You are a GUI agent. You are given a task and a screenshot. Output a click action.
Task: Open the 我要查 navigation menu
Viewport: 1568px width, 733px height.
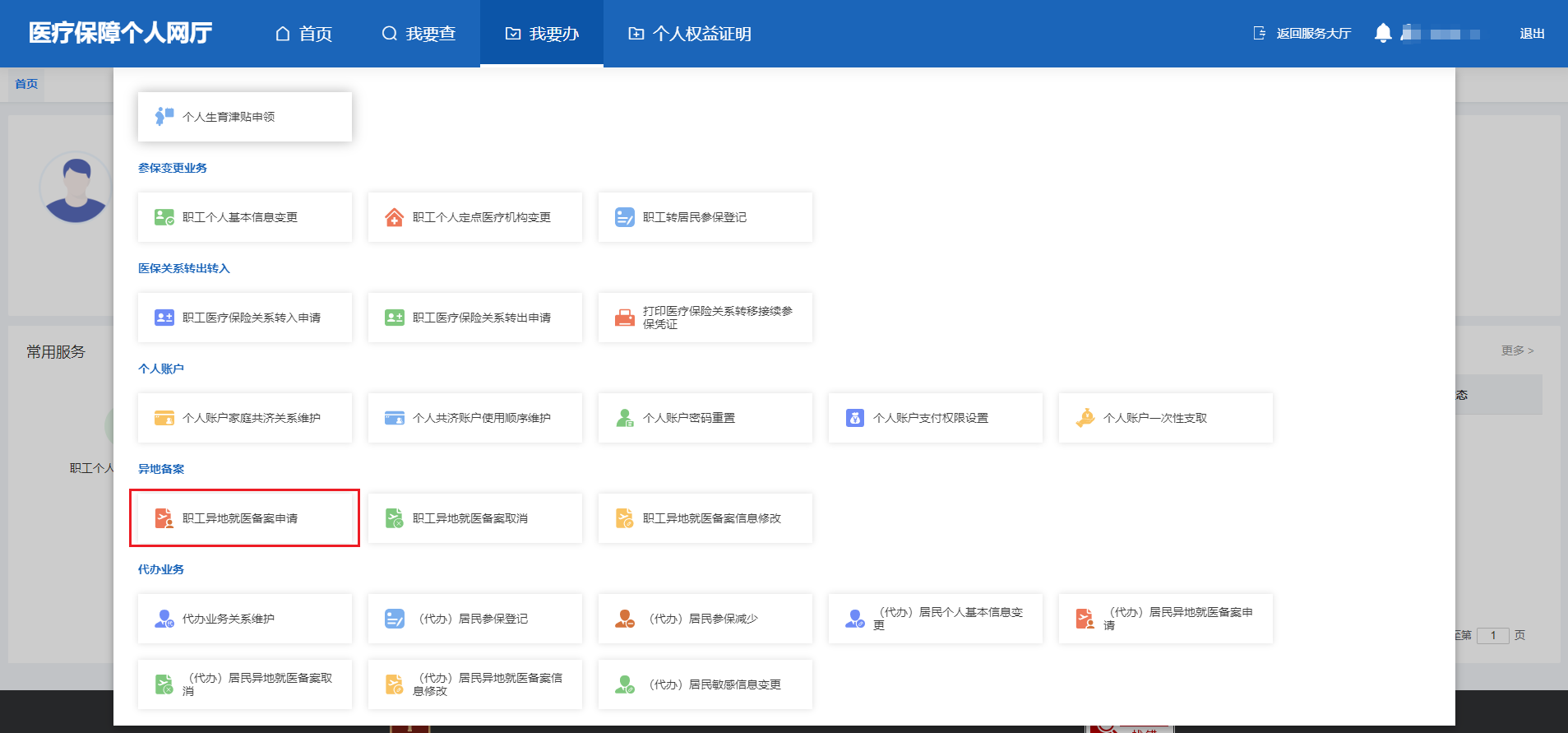(x=419, y=34)
